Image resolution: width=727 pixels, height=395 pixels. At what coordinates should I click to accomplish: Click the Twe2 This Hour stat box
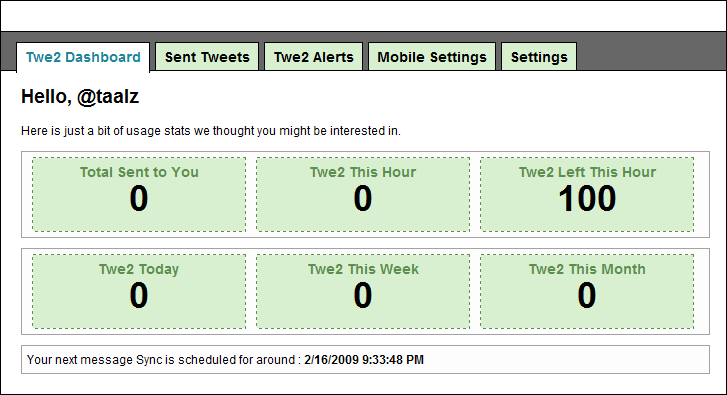[363, 194]
